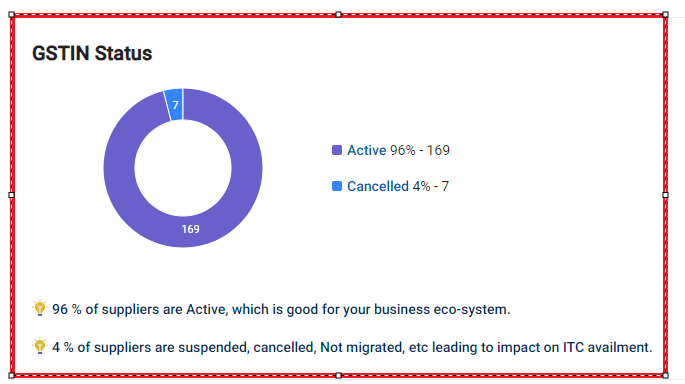Click the bottom-left selection handle

click(12, 375)
